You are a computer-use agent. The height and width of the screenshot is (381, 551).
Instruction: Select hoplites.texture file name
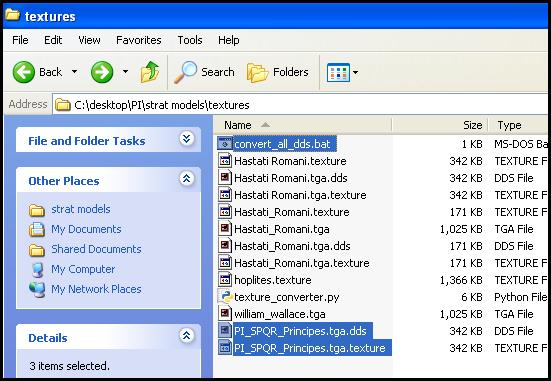pyautogui.click(x=273, y=280)
